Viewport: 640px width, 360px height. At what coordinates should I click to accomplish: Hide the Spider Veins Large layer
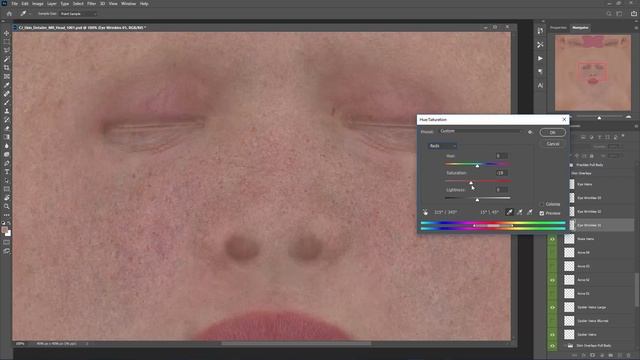click(x=553, y=307)
